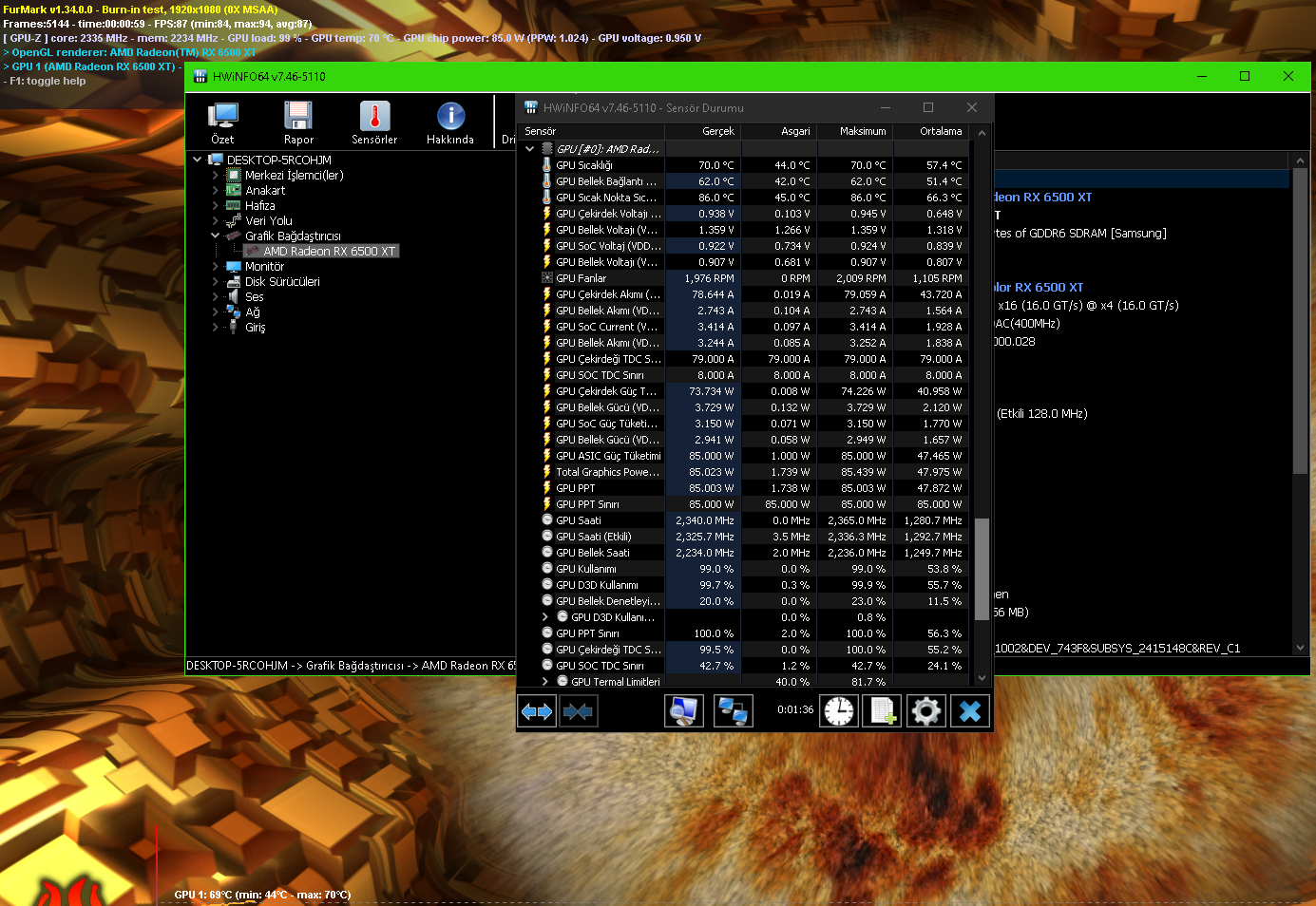This screenshot has height=906, width=1316.
Task: Open Sensörler thermometer icon in toolbar
Action: [x=374, y=116]
